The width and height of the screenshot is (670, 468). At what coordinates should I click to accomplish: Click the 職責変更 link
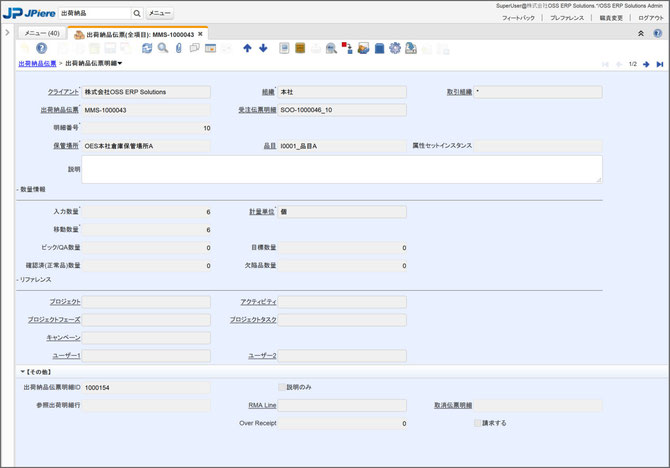point(611,18)
